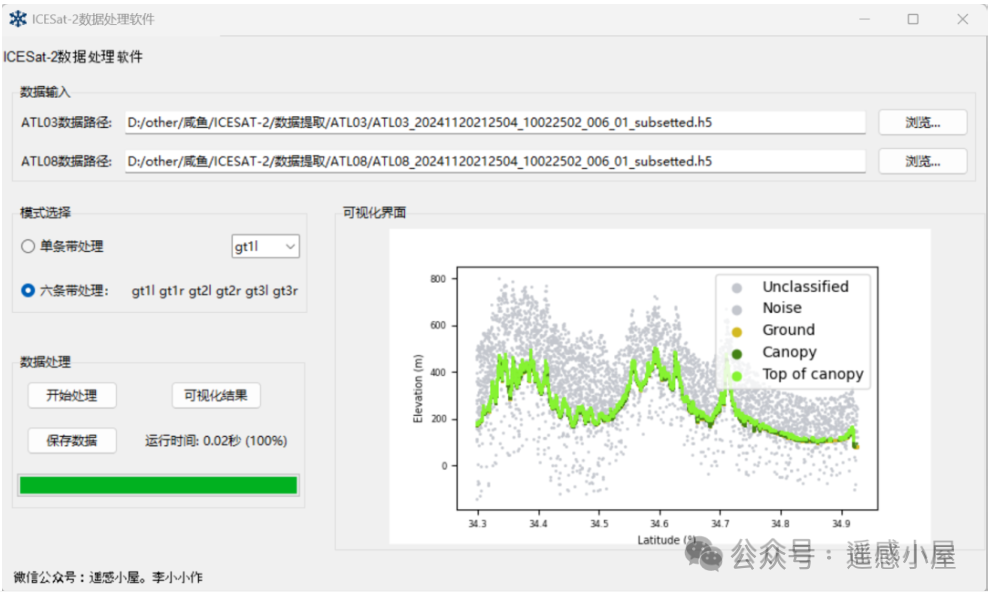
Task: Click the green progress bar
Action: (158, 485)
